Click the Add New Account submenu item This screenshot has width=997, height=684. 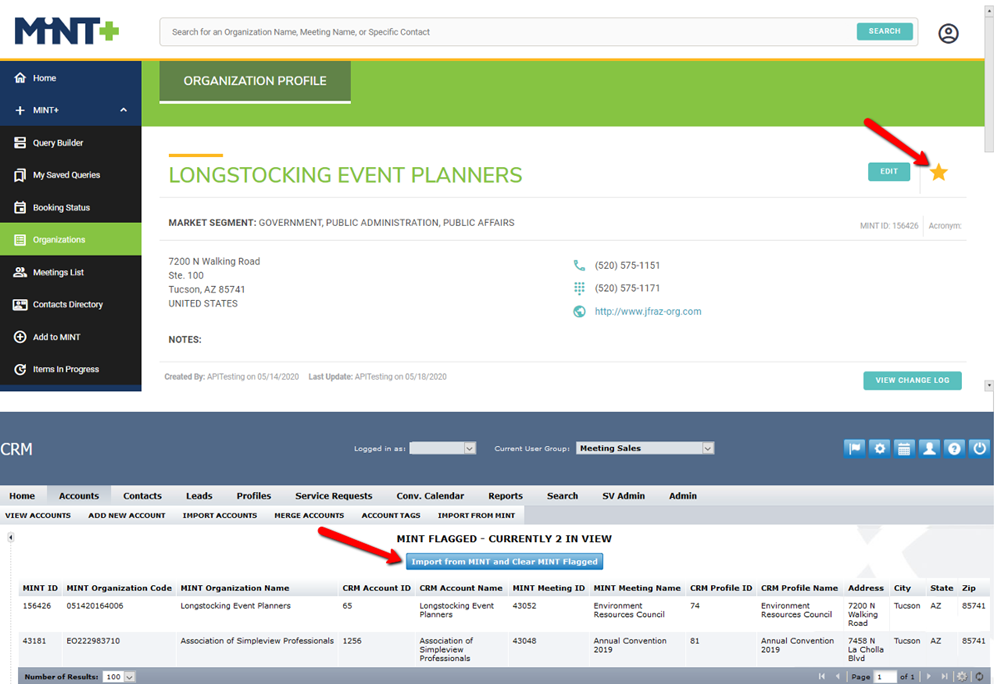[x=127, y=516]
